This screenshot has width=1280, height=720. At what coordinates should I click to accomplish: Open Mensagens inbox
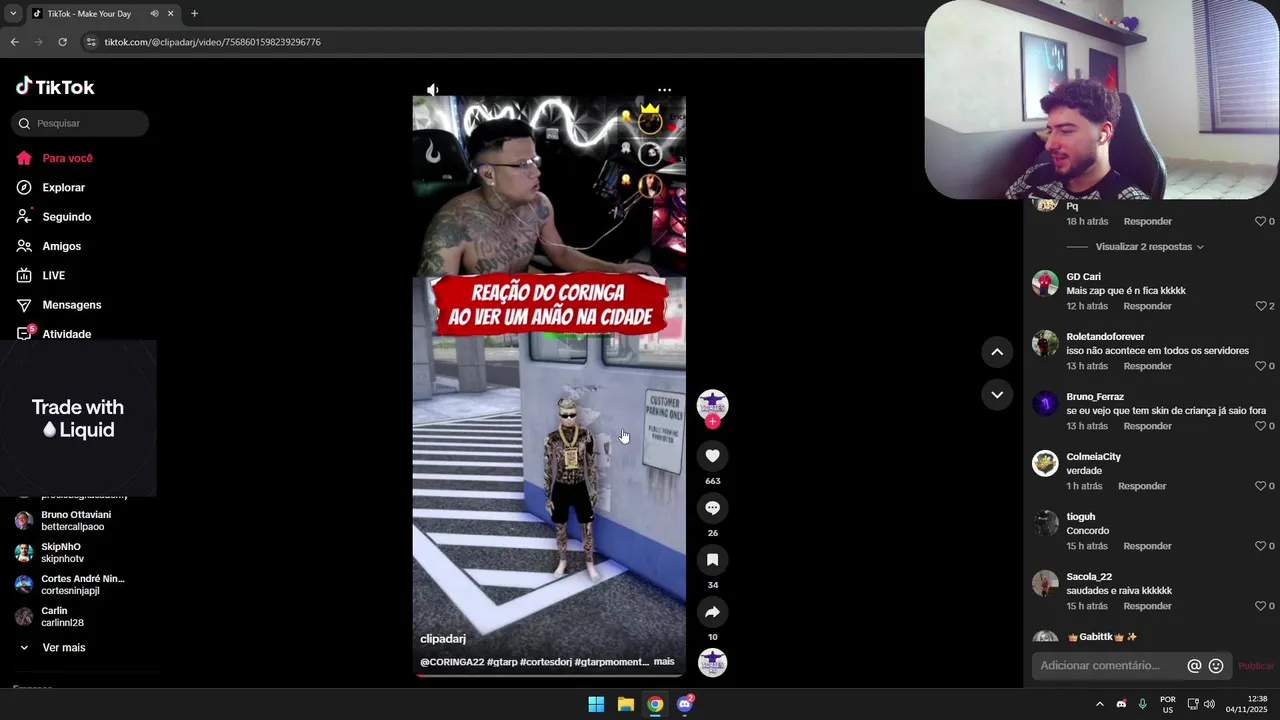pos(71,305)
